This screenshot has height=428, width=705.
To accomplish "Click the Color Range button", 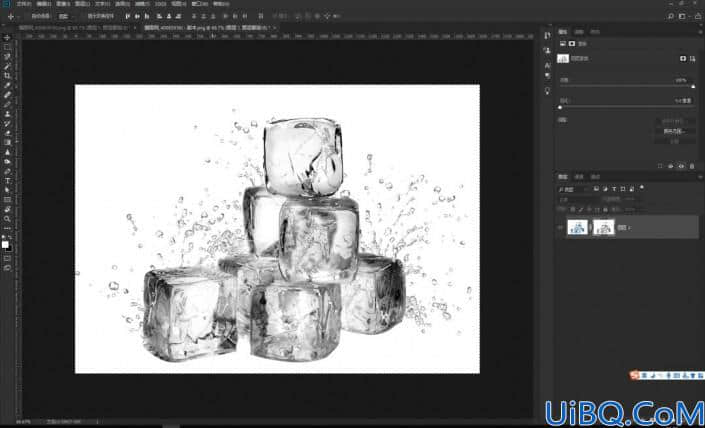I will tap(673, 131).
